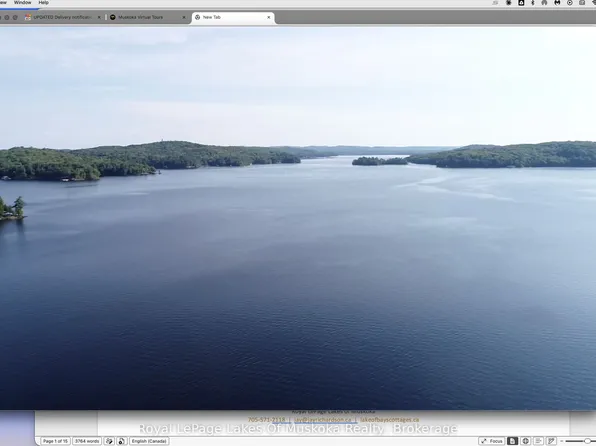The width and height of the screenshot is (596, 446).
Task: Close the New Tab tab
Action: pos(269,17)
